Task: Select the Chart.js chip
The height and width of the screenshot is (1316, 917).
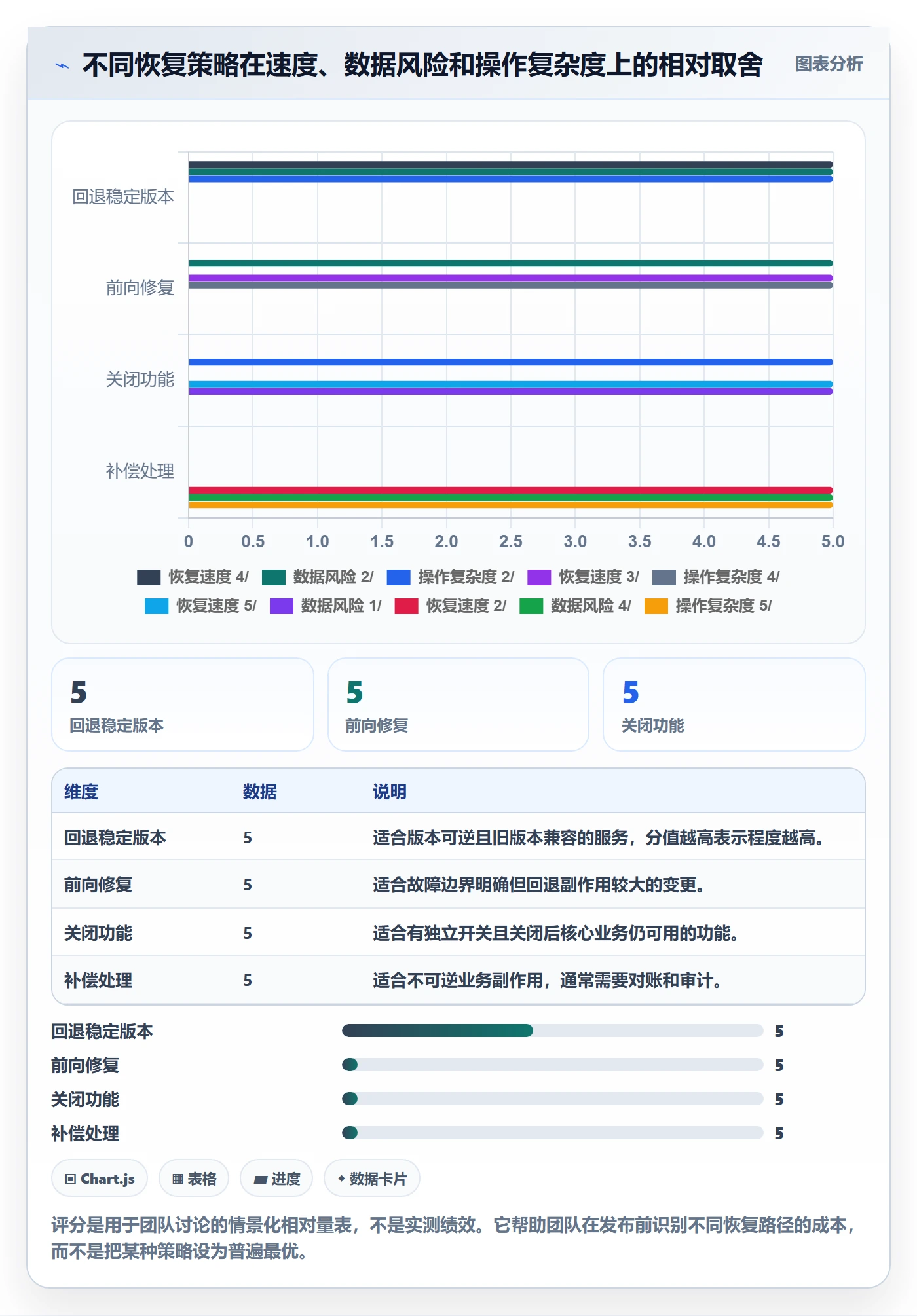Action: click(x=100, y=1179)
